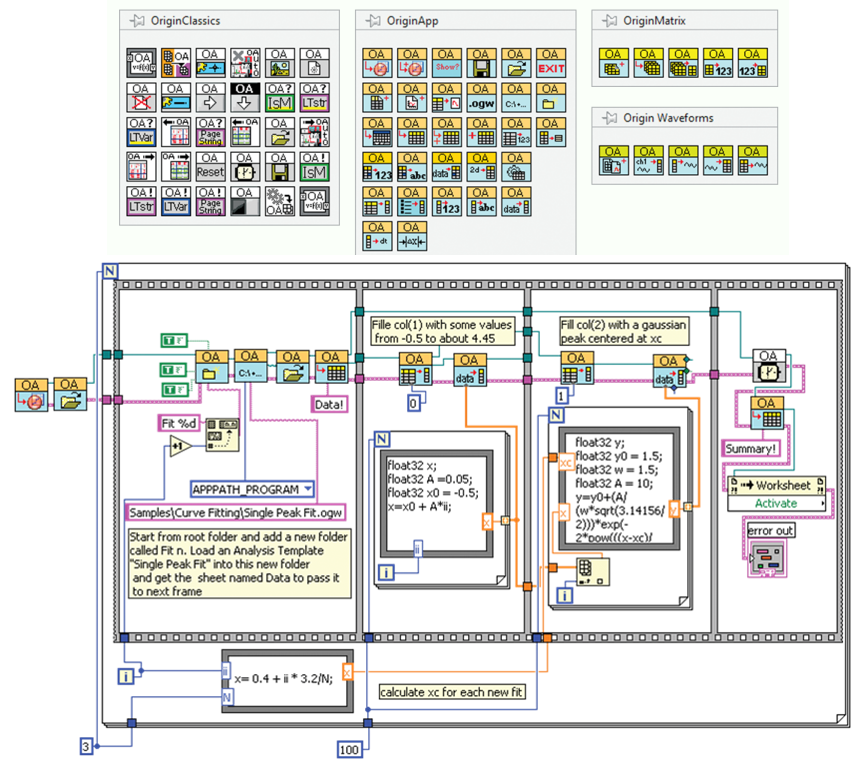Select the Reset icon in OriginClassics palette
The image size is (857, 759).
[x=210, y=167]
